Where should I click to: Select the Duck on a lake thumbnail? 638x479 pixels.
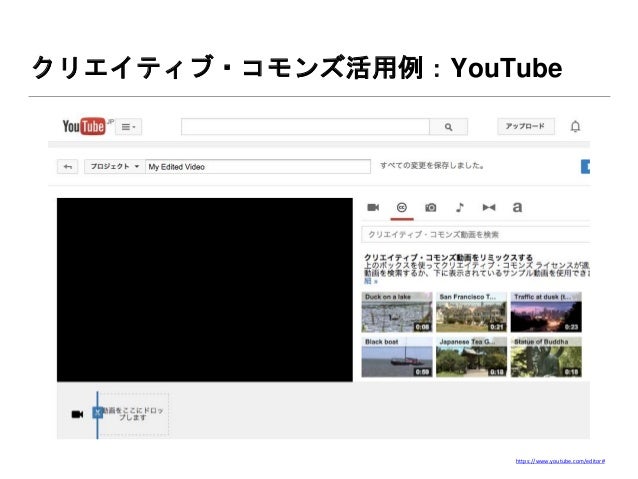pos(397,312)
